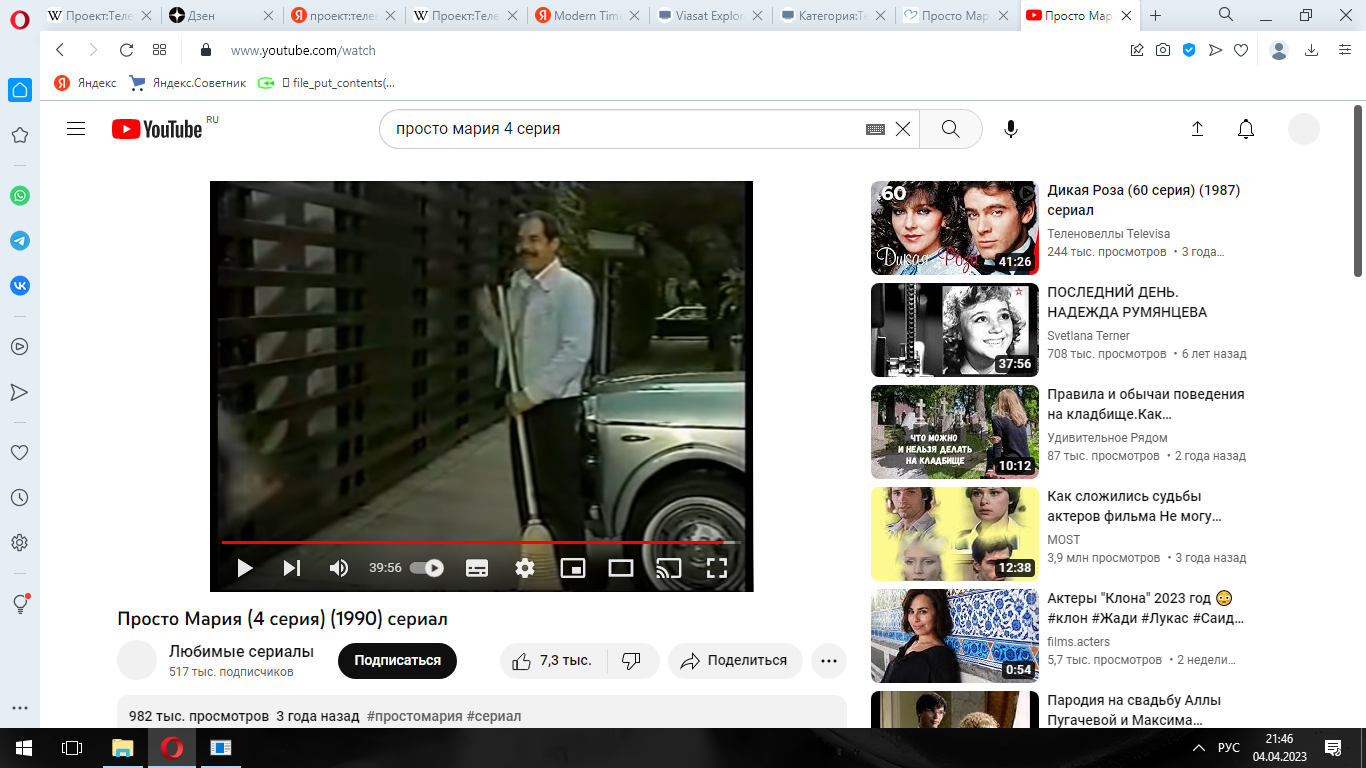Screen dimensions: 1366x768
Task: Click the #простомария hashtag
Action: [x=414, y=716]
